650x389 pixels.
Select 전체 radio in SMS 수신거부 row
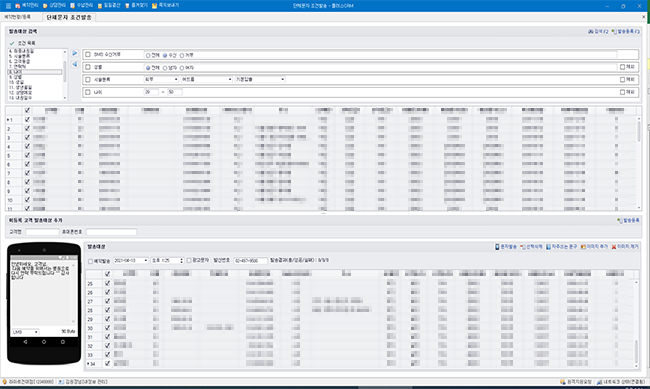tap(148, 55)
